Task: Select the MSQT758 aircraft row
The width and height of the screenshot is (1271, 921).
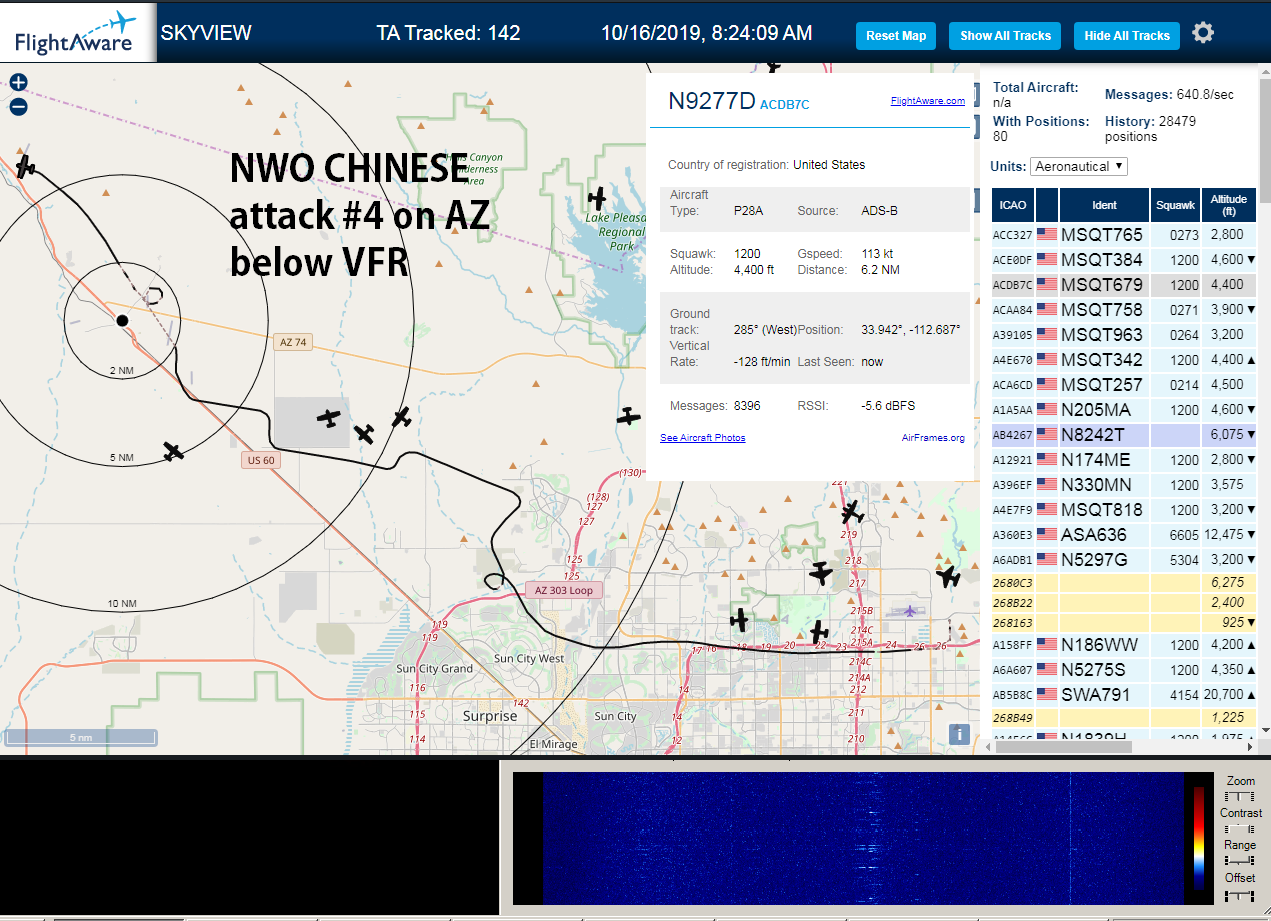Action: tap(1124, 310)
